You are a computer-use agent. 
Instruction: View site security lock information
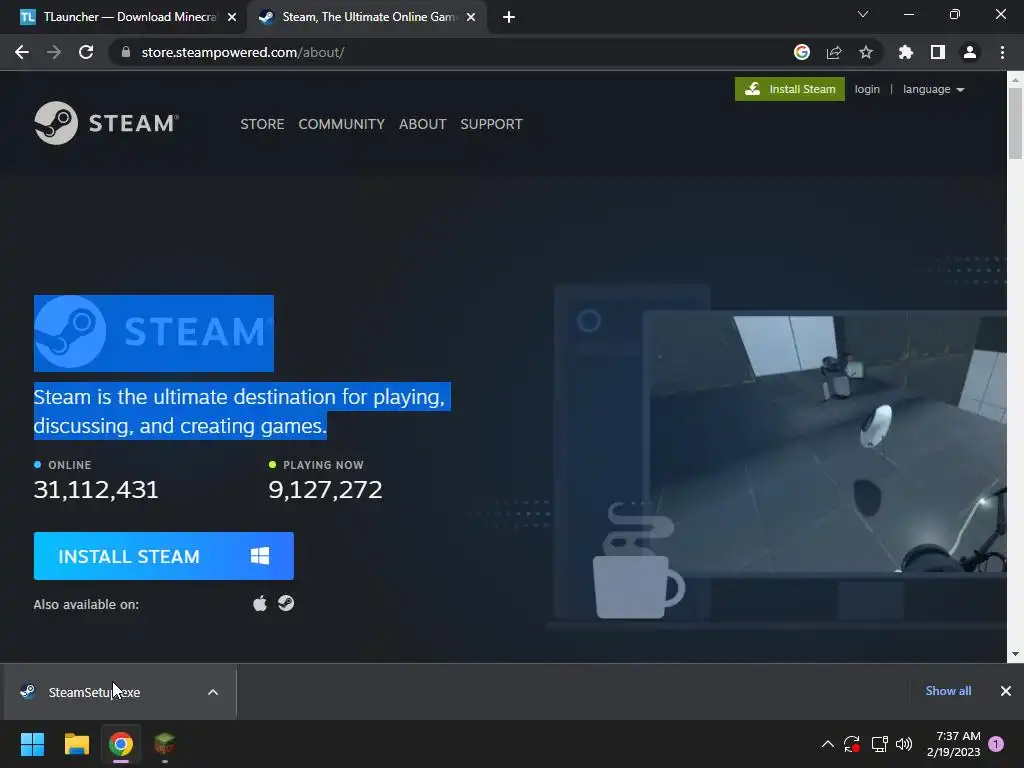126,52
